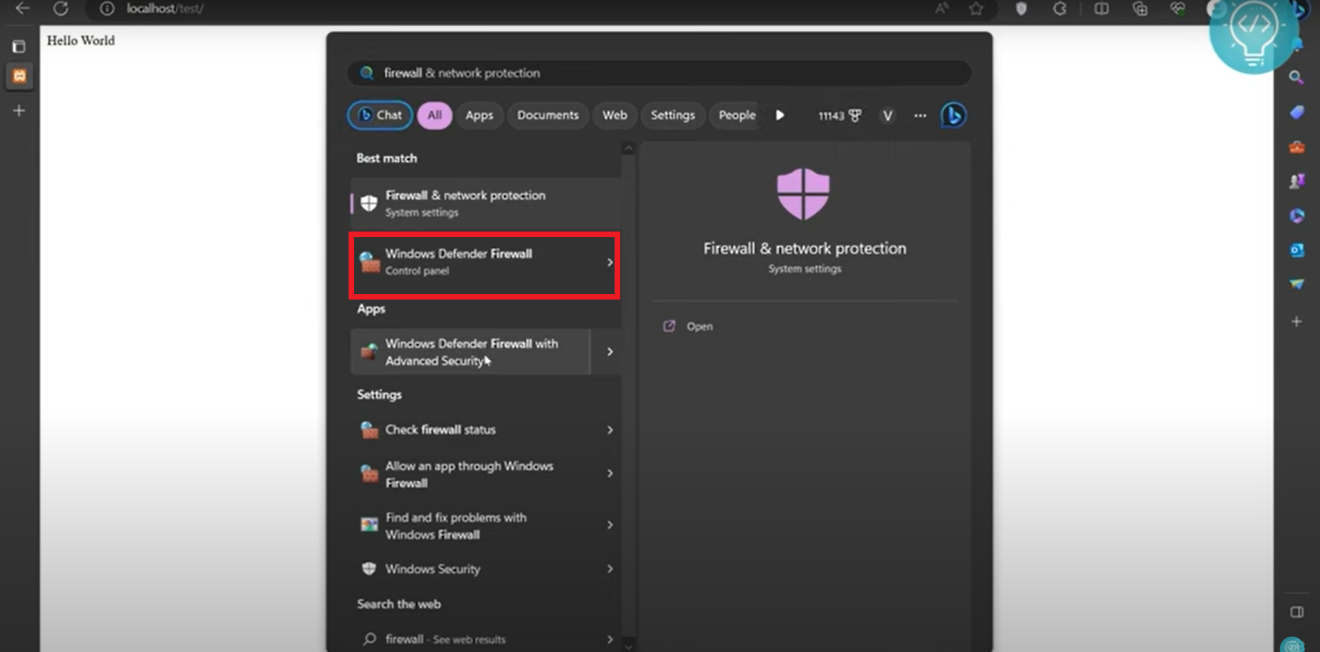Open the Chat button in search
1320x652 pixels.
pos(380,116)
